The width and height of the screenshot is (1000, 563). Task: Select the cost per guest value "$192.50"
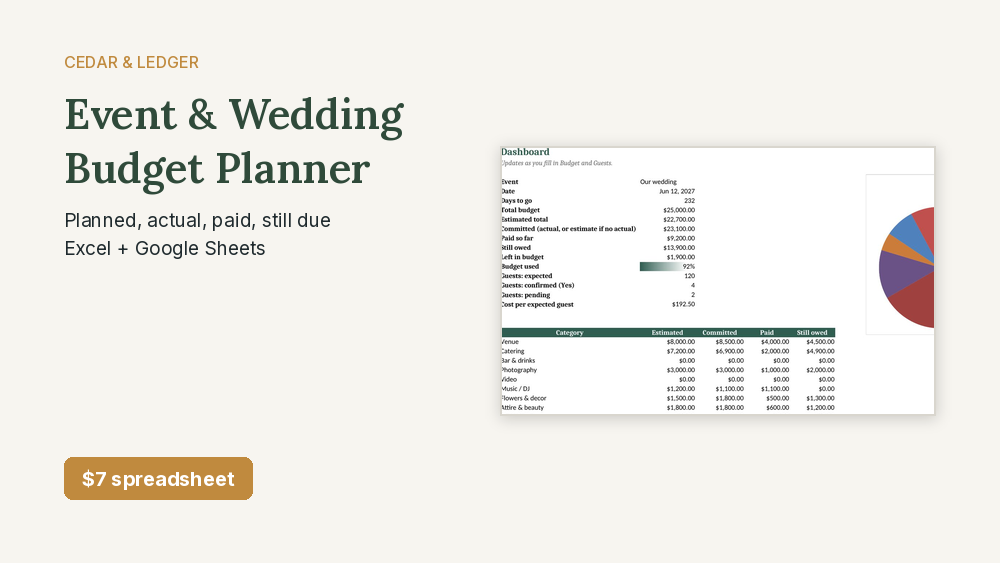pyautogui.click(x=683, y=305)
